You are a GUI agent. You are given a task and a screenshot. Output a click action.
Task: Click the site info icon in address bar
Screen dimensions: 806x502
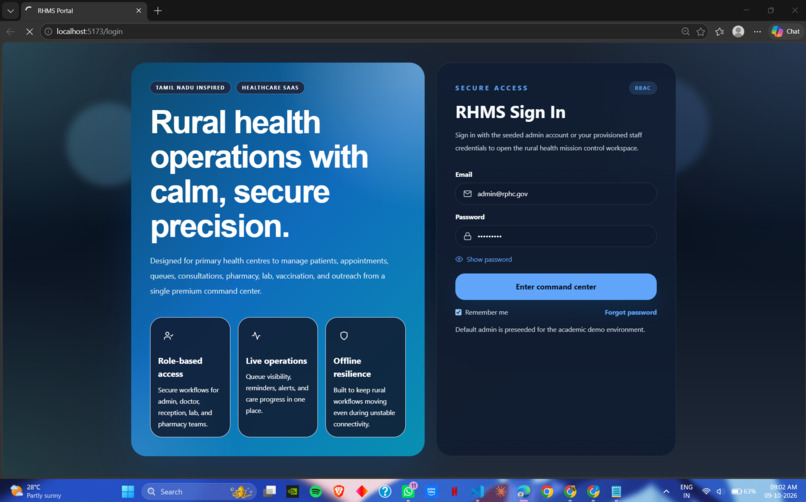[x=48, y=31]
